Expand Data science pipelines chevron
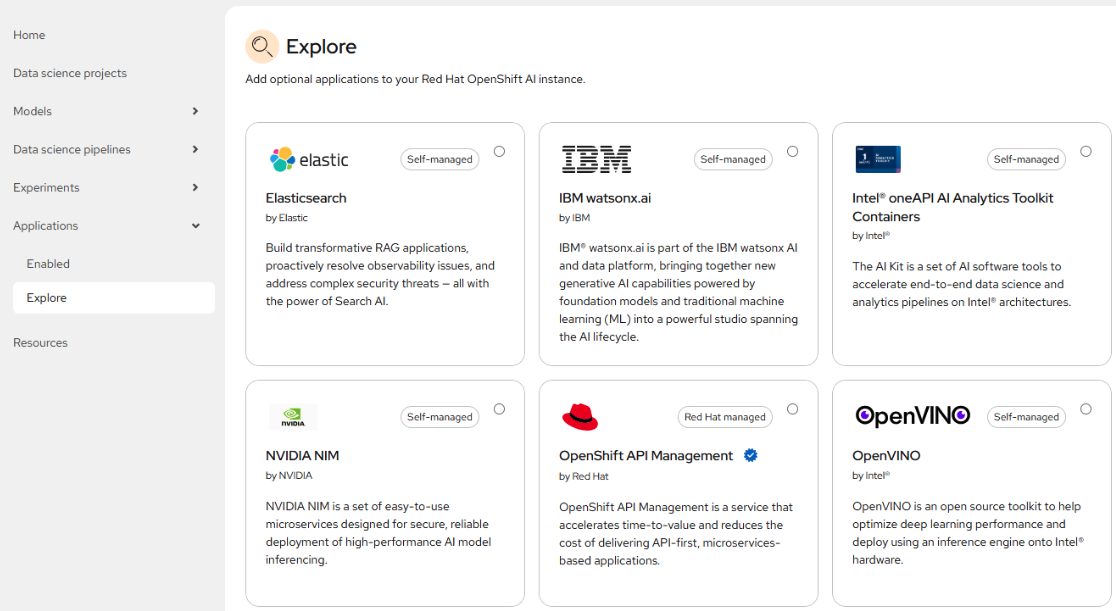The image size is (1116, 611). point(195,149)
